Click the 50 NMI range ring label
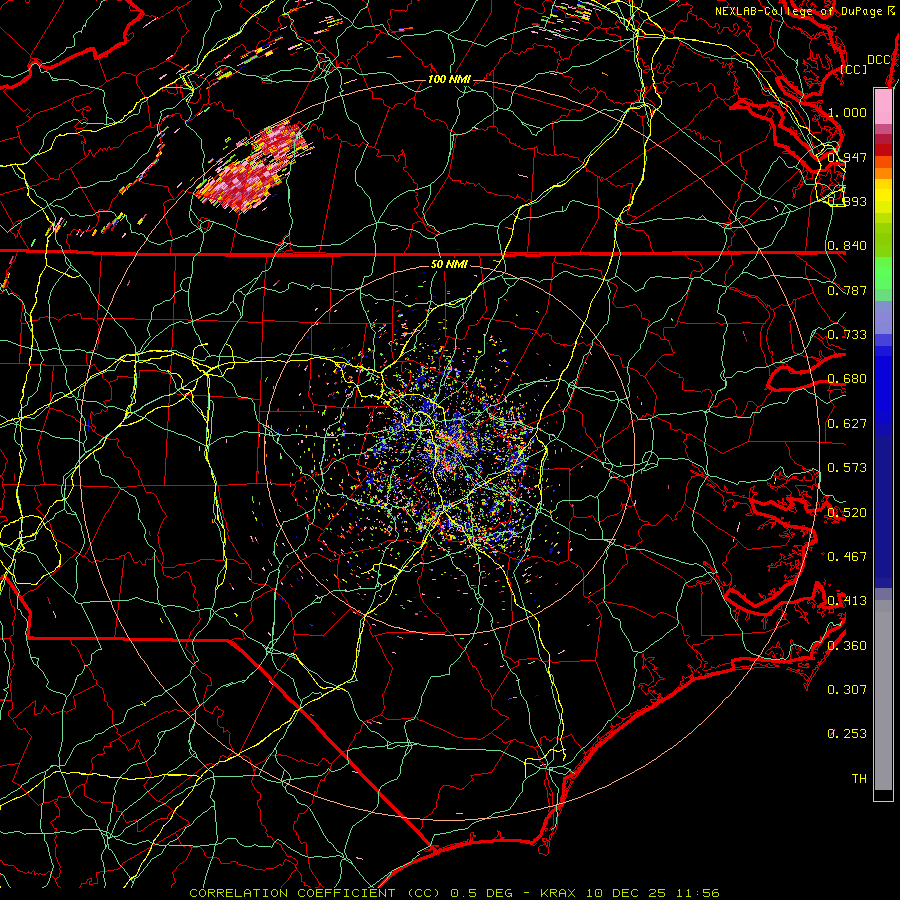900x900 pixels. pyautogui.click(x=449, y=264)
